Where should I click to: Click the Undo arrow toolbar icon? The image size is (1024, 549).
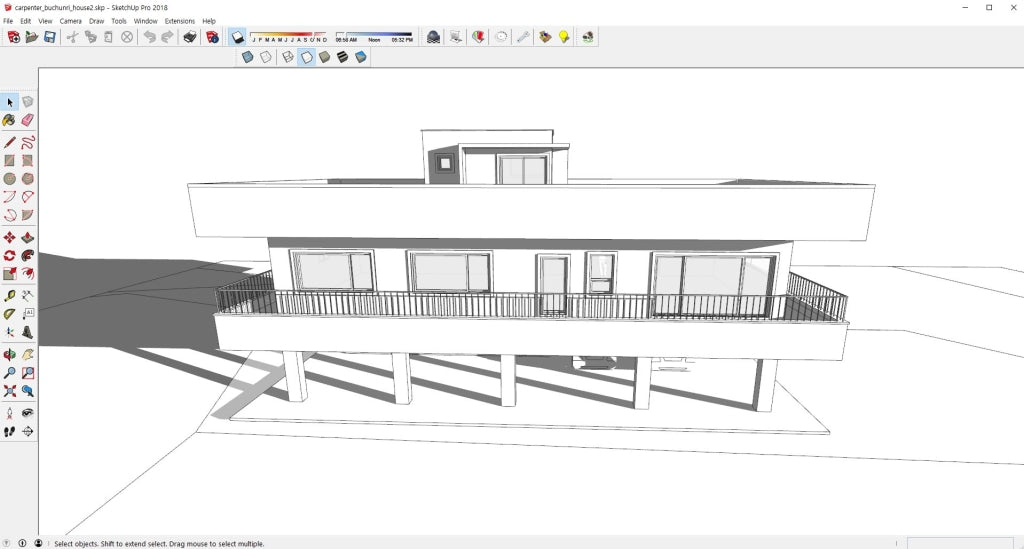pyautogui.click(x=150, y=37)
